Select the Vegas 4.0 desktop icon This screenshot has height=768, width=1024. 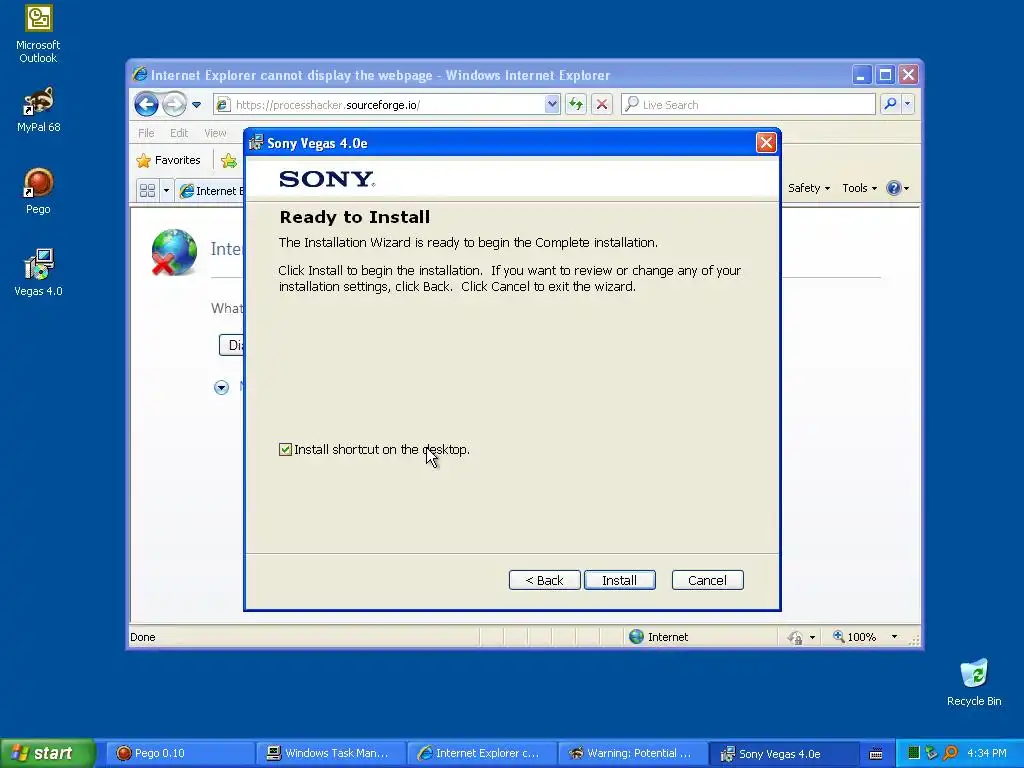38,273
